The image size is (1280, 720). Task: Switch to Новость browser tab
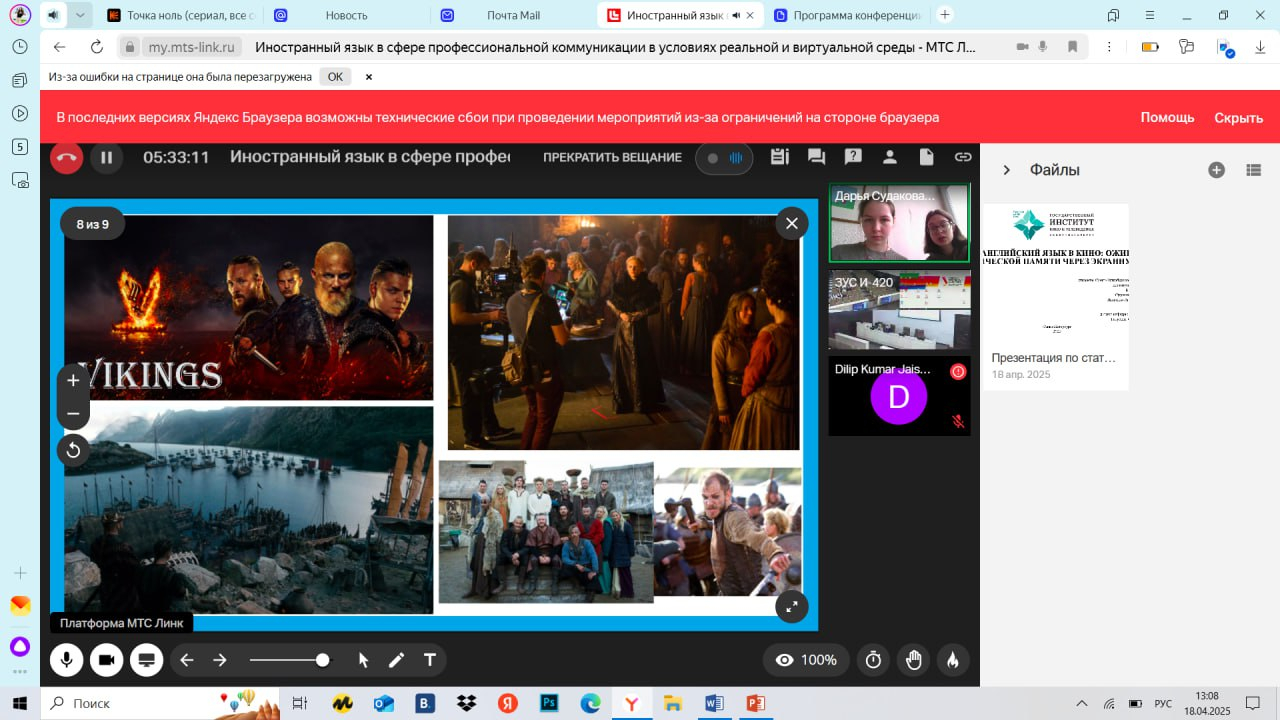click(346, 15)
